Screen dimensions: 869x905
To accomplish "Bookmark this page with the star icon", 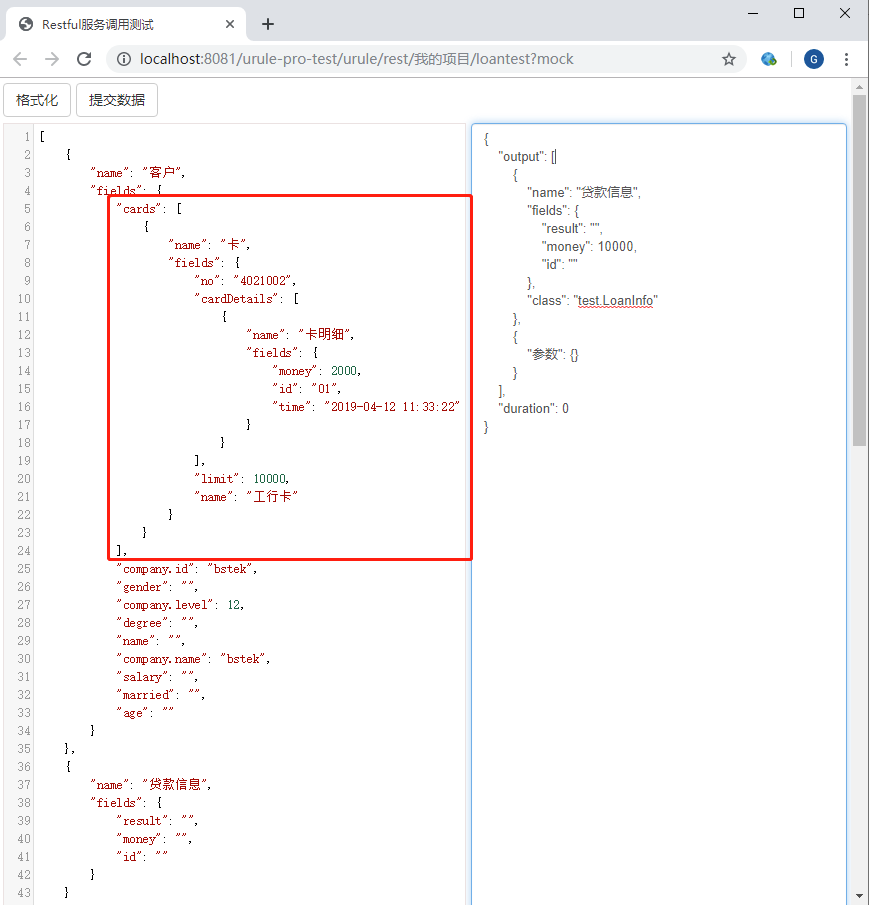I will pos(729,59).
